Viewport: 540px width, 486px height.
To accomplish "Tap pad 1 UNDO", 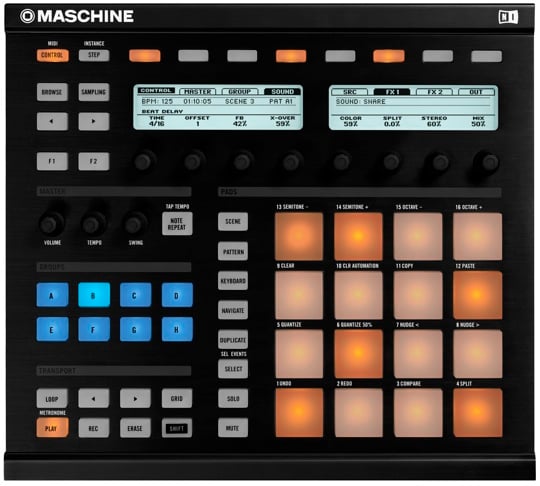I will coord(299,413).
